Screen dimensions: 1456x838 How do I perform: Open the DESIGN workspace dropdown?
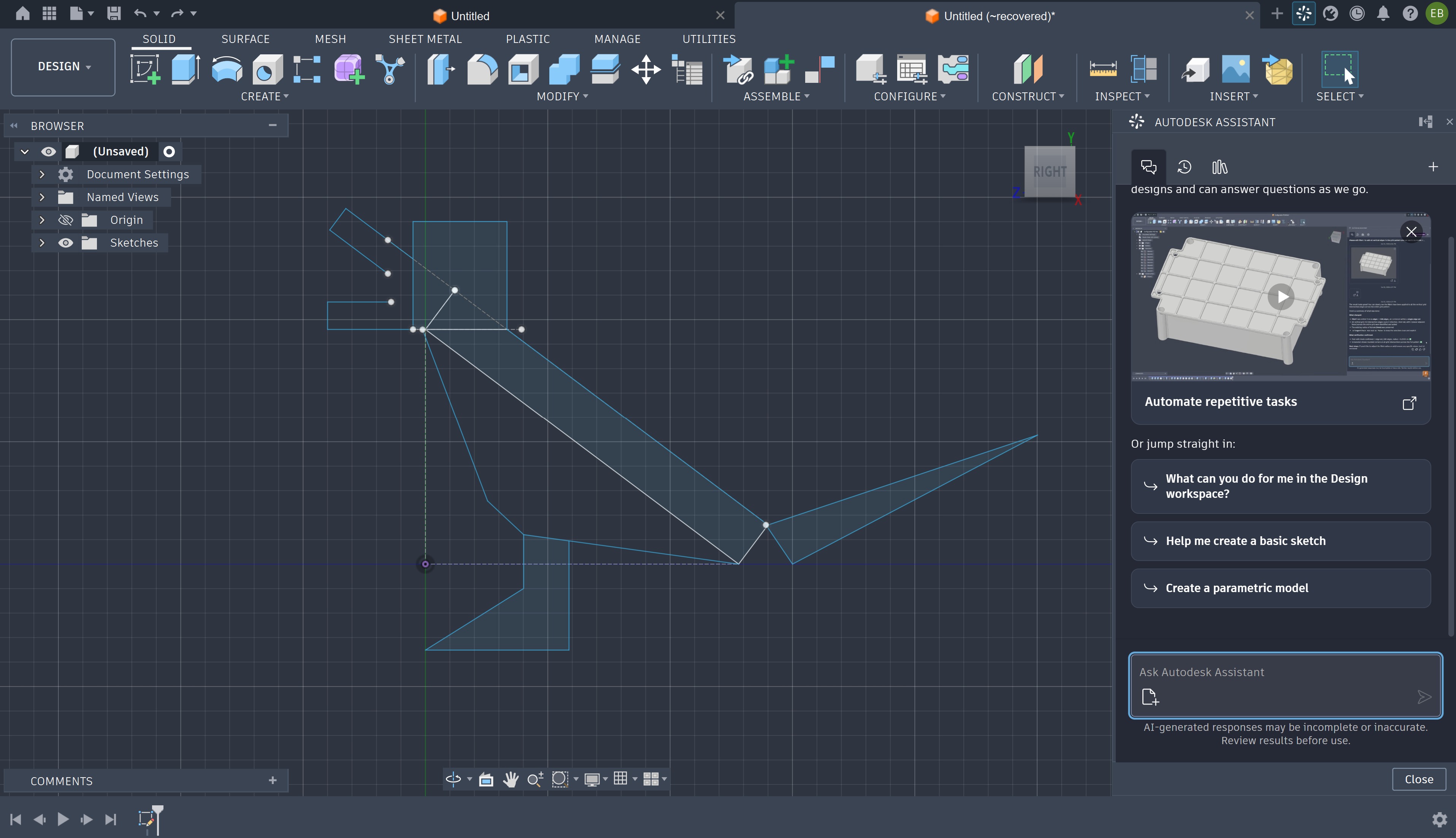pos(63,67)
